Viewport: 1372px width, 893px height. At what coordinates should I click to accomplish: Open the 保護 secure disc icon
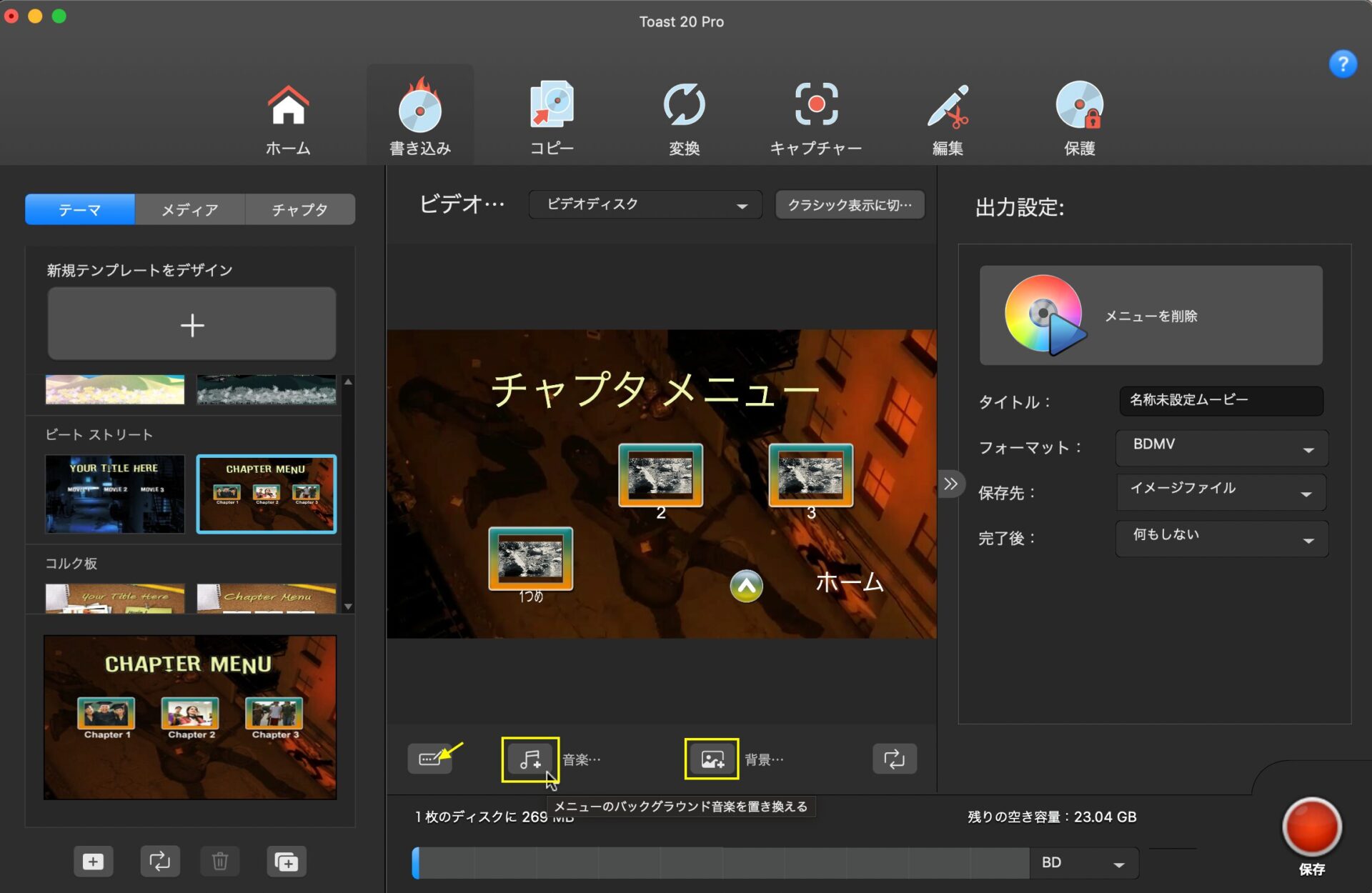pos(1079,104)
